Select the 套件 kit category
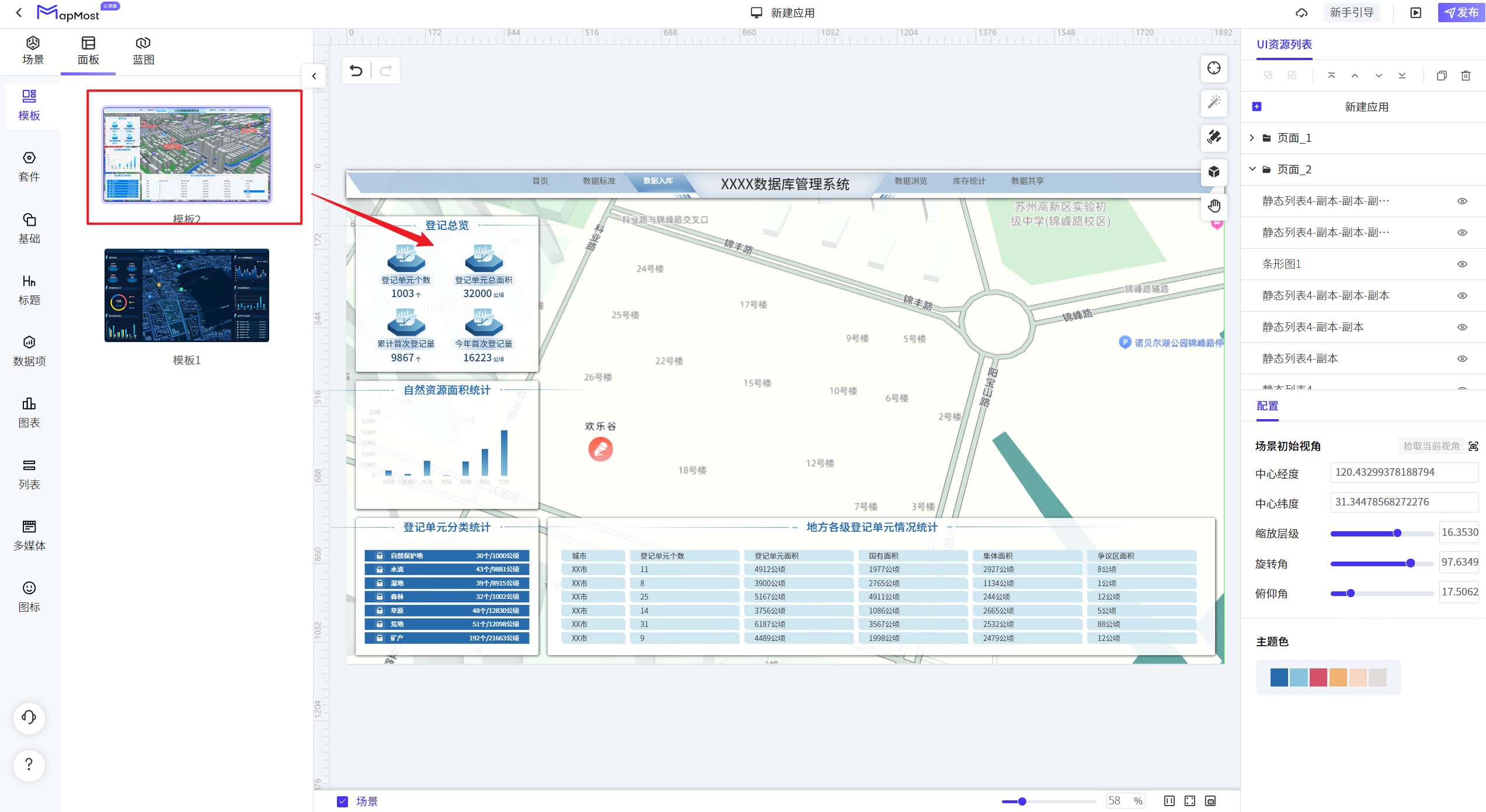Screen dimensions: 1486x812 (29, 167)
